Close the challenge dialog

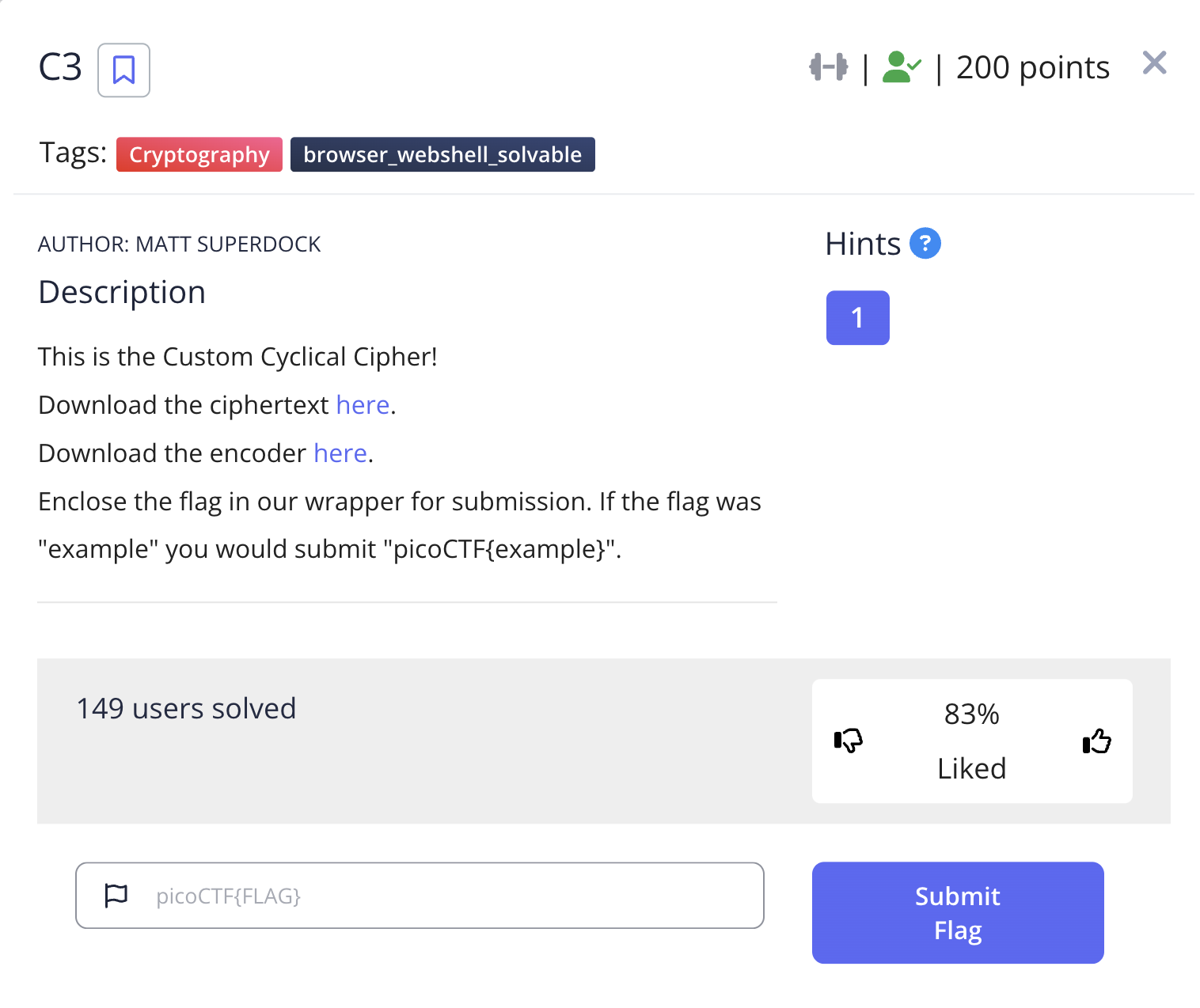(x=1154, y=63)
